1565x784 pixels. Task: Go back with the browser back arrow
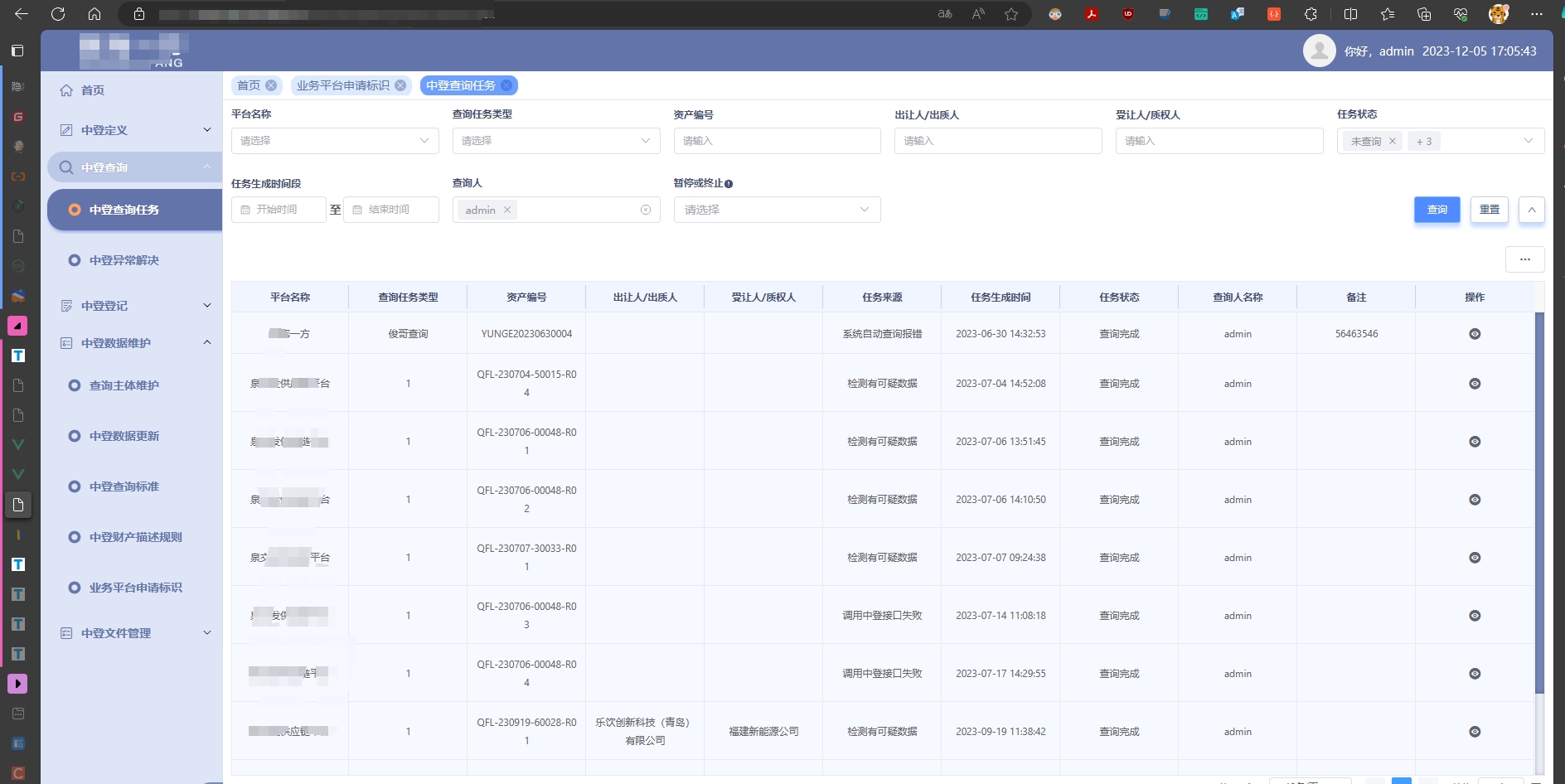[22, 13]
